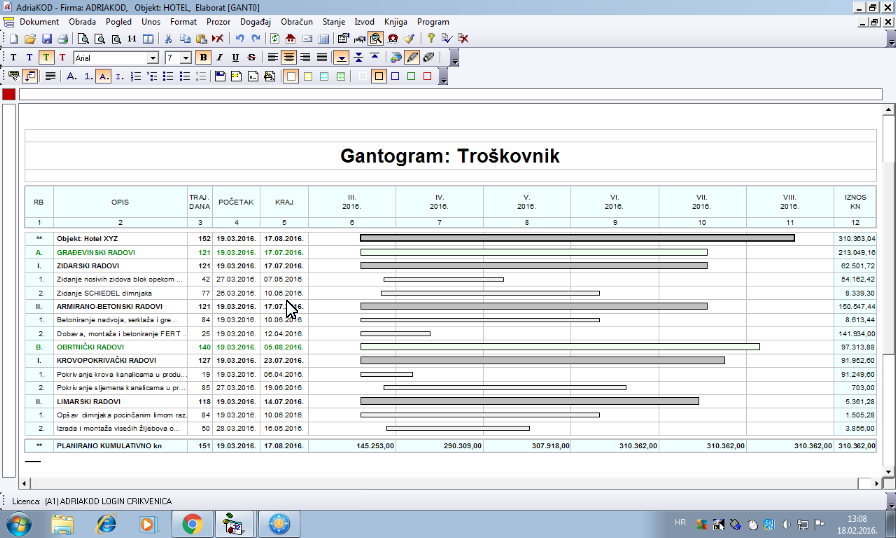Apply 'A.' uppercase letter numbering style
Viewport: 896px width, 538px height.
click(71, 77)
